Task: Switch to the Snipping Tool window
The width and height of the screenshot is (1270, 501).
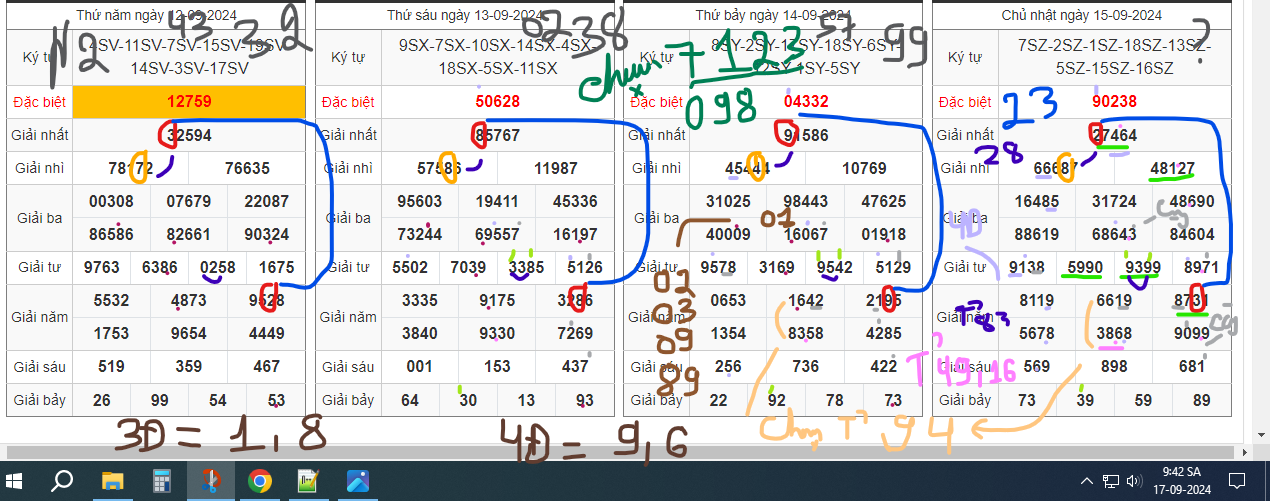Action: (210, 481)
